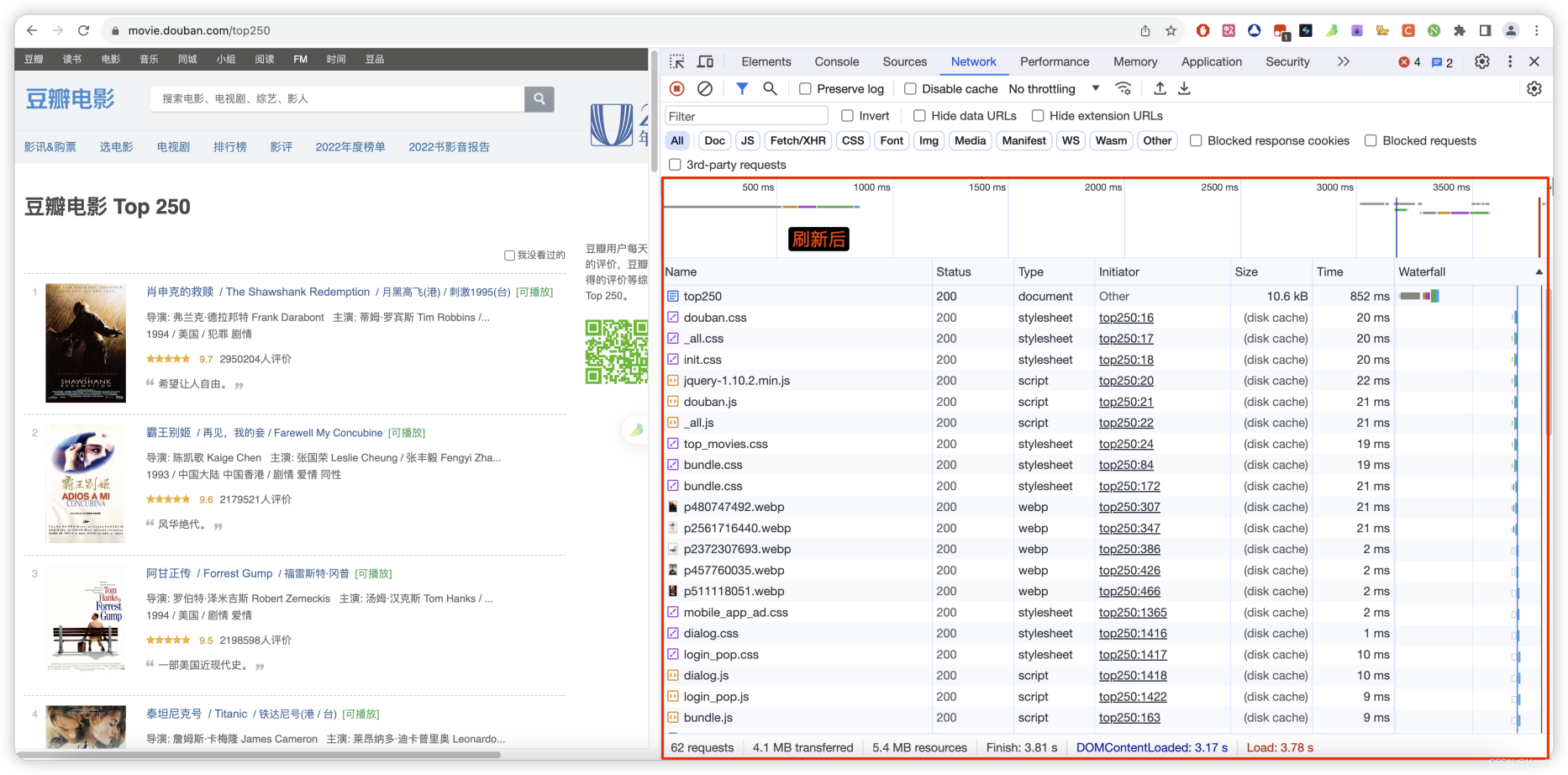Click the user profile avatar icon
This screenshot has width=1568, height=775.
1511,30
